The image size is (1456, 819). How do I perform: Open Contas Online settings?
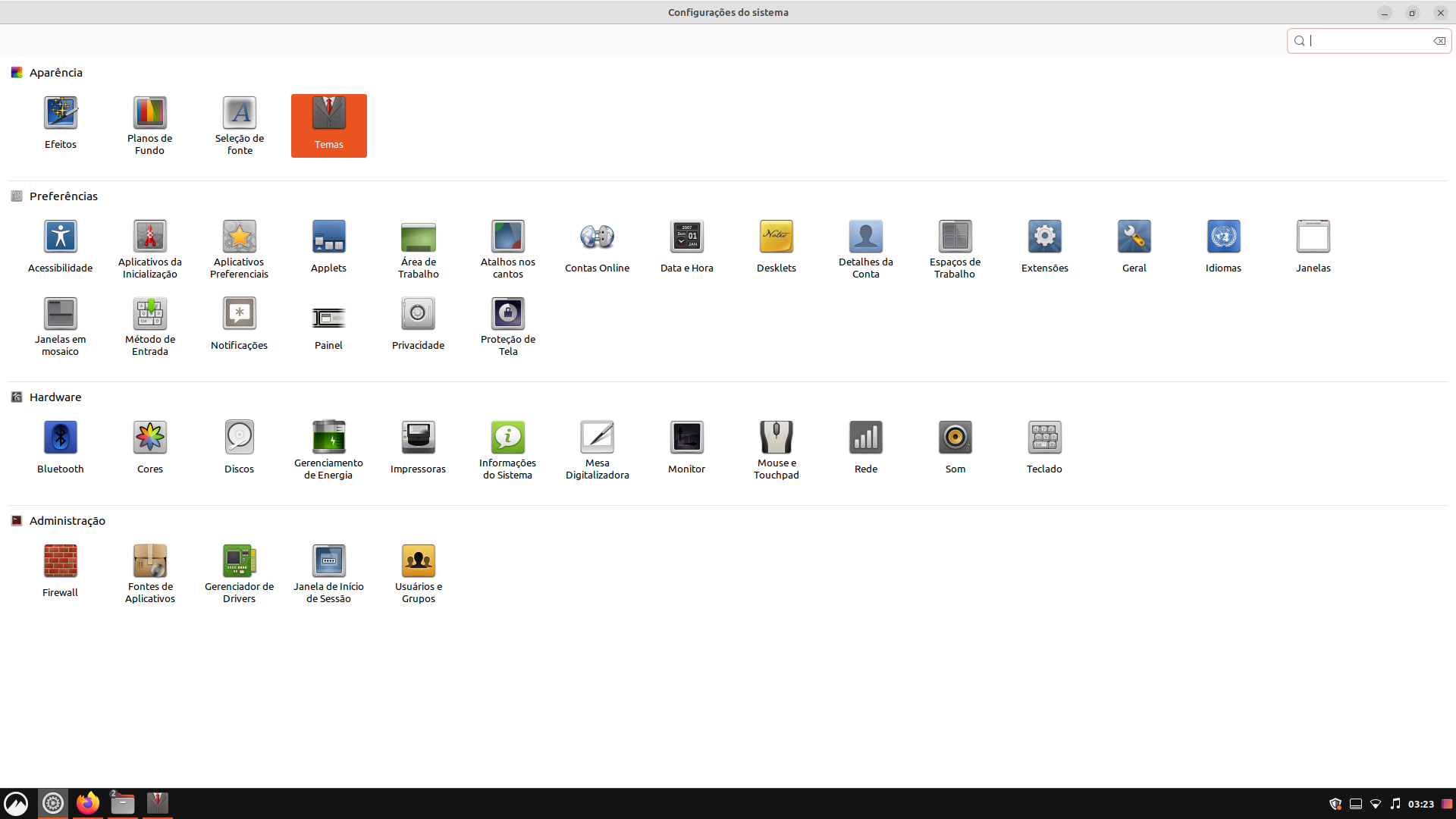point(597,245)
